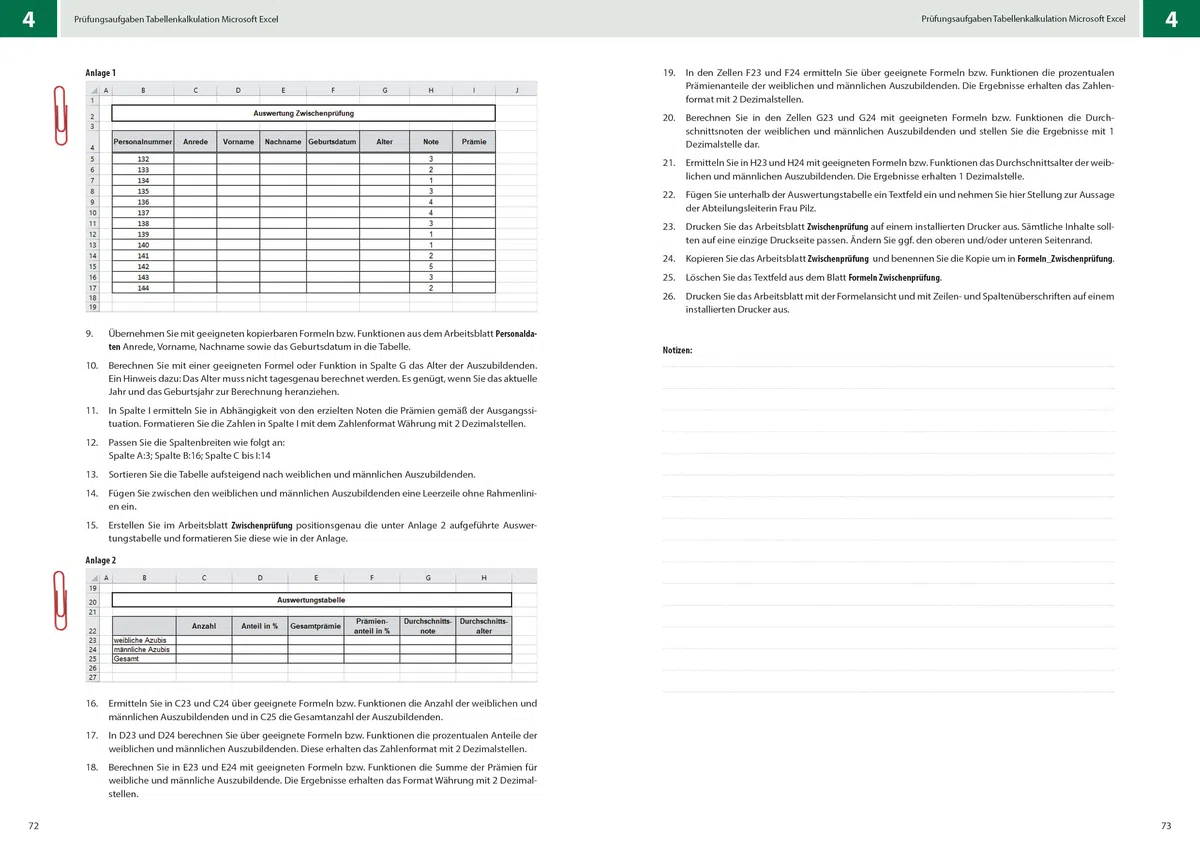Click task number 15 about the Auswertungstabelle
This screenshot has height=849, width=1200.
coord(91,525)
